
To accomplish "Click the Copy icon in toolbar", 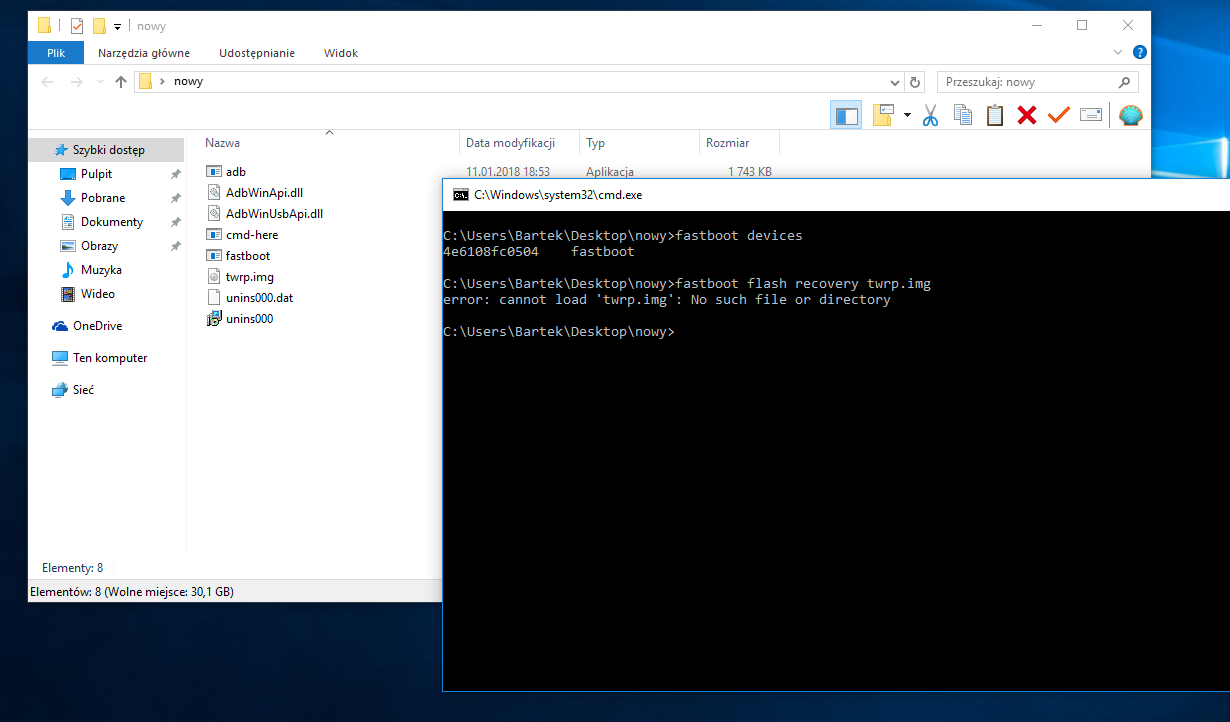I will coord(962,116).
